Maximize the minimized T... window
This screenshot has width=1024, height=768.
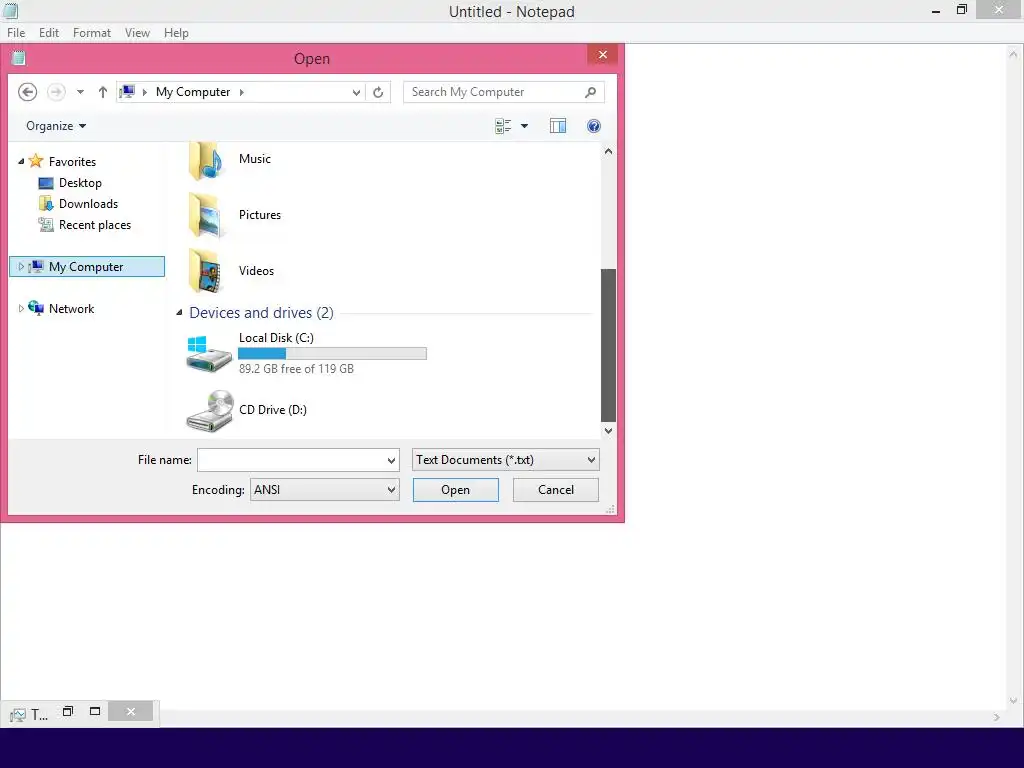95,711
